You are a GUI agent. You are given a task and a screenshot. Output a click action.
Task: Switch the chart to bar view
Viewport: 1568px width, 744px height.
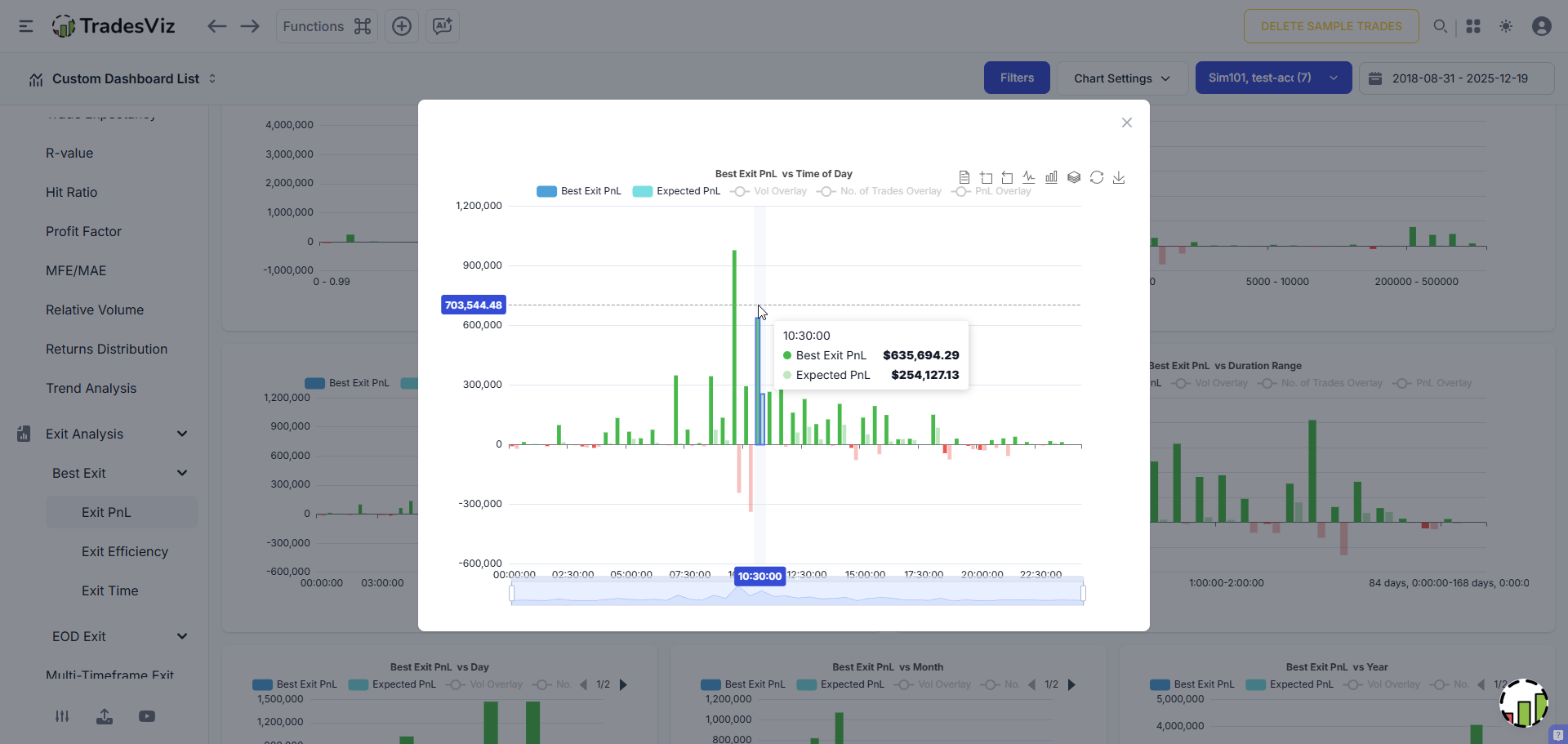pos(1051,177)
